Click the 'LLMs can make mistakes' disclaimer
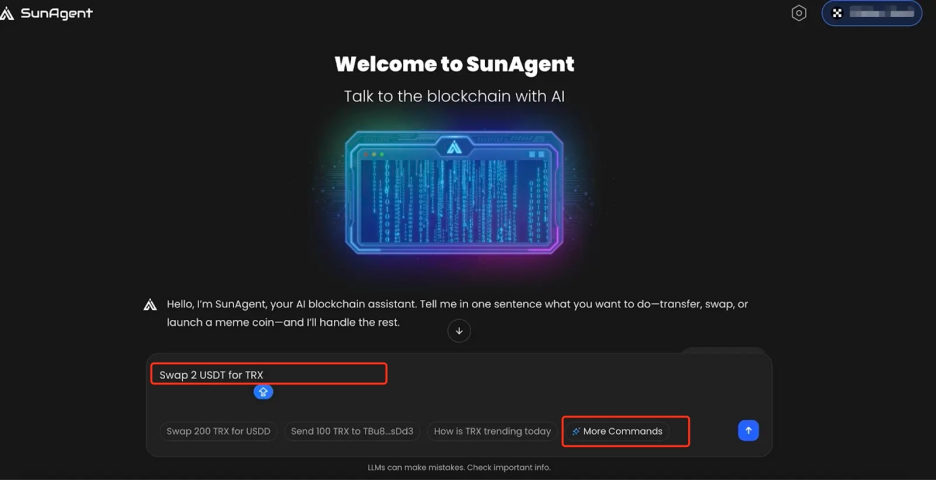 pyautogui.click(x=458, y=467)
